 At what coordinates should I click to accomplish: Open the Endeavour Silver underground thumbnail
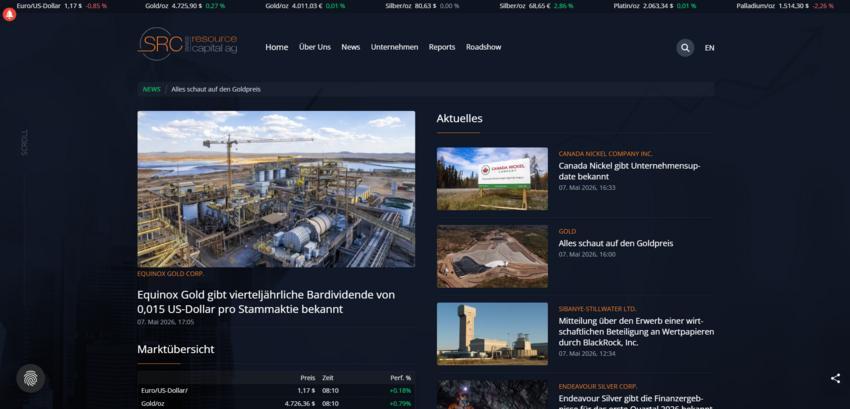point(492,394)
